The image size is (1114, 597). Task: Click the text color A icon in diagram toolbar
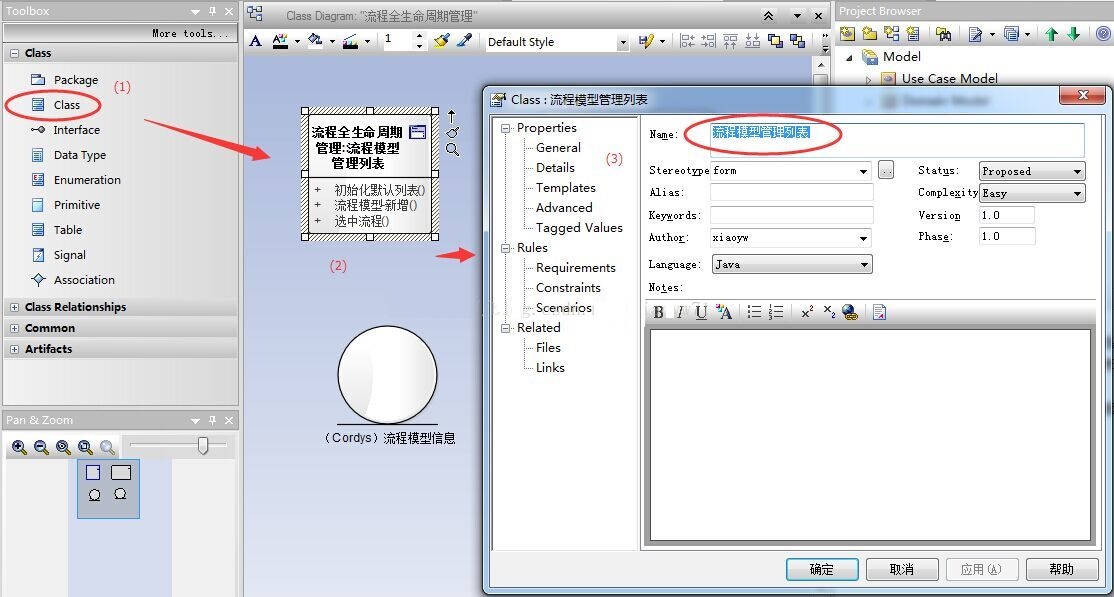click(x=256, y=41)
